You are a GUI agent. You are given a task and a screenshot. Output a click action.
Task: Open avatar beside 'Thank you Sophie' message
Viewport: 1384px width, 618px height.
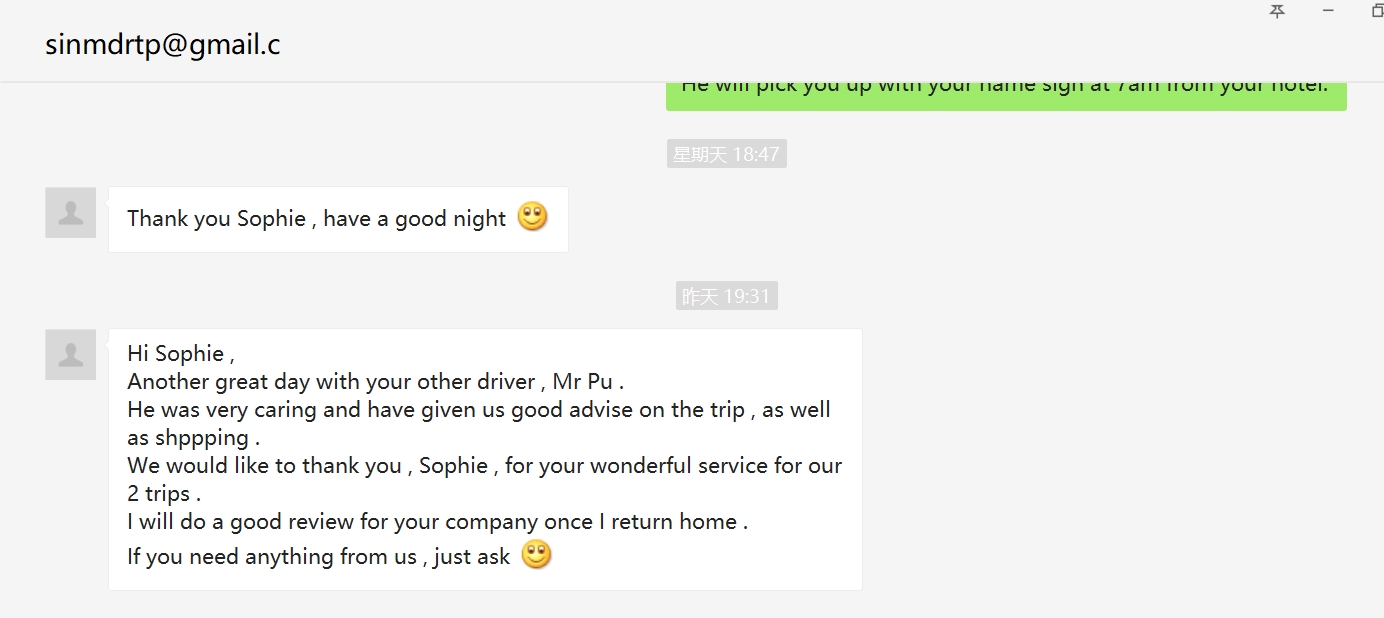click(x=70, y=212)
